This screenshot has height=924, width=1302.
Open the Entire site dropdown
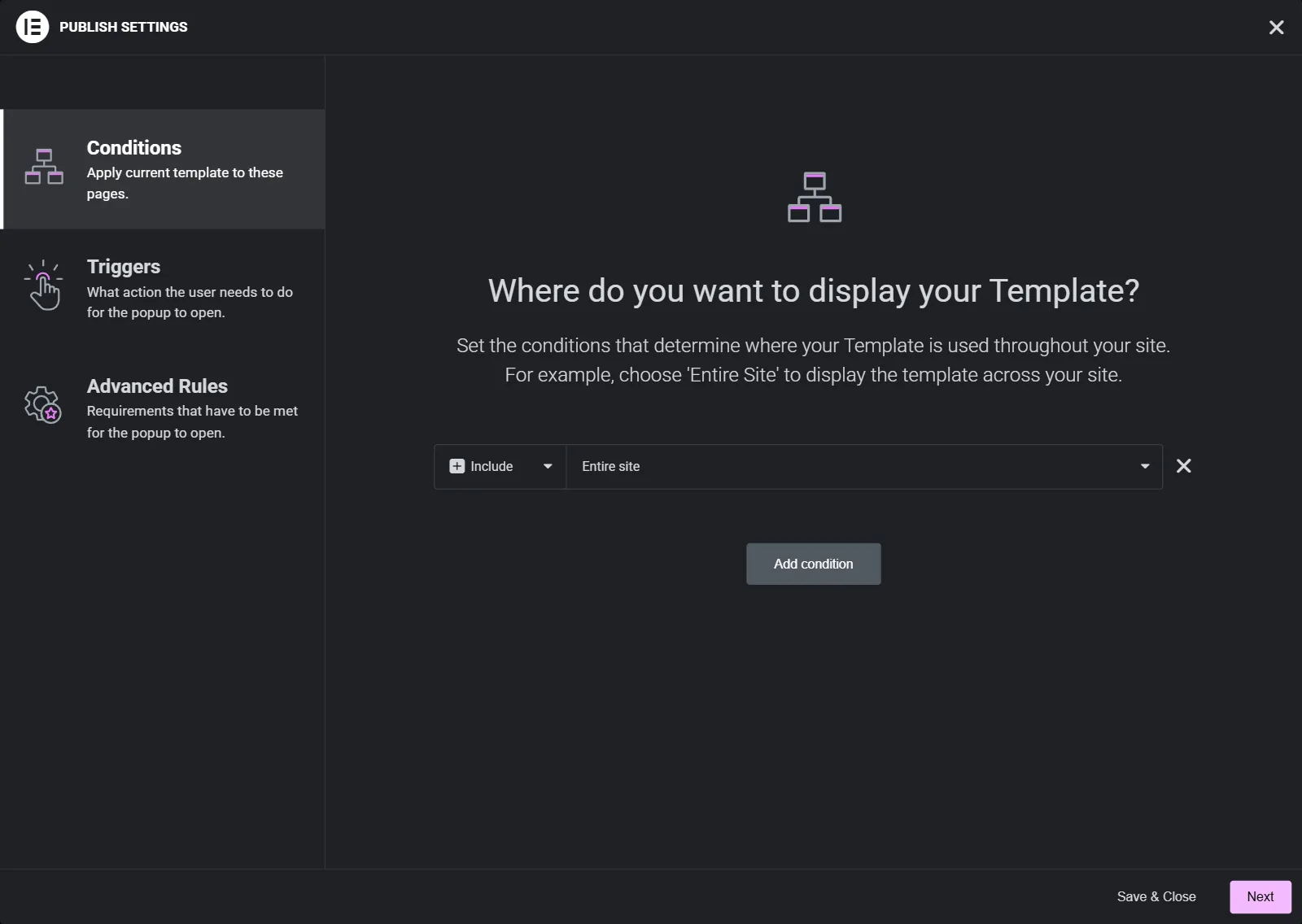[864, 466]
